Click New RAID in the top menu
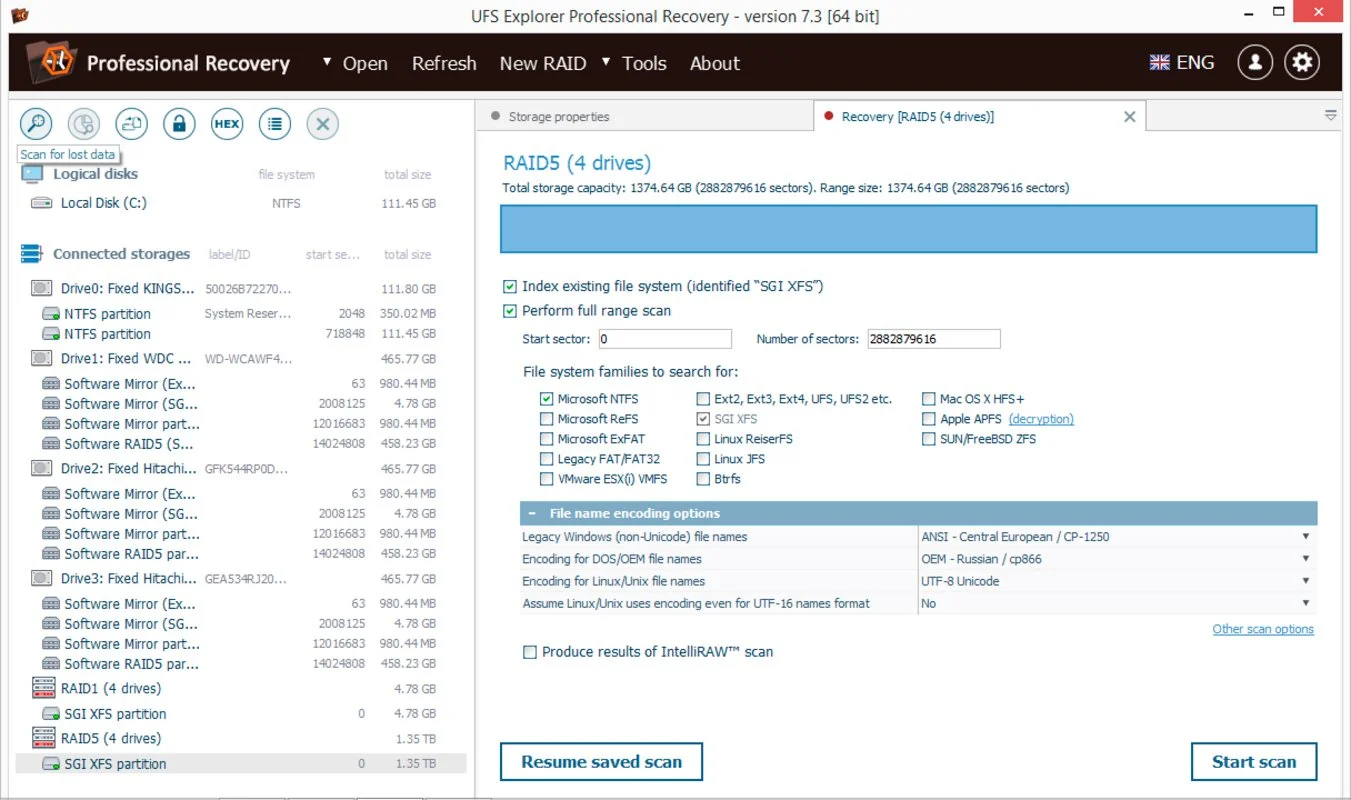 [x=543, y=63]
